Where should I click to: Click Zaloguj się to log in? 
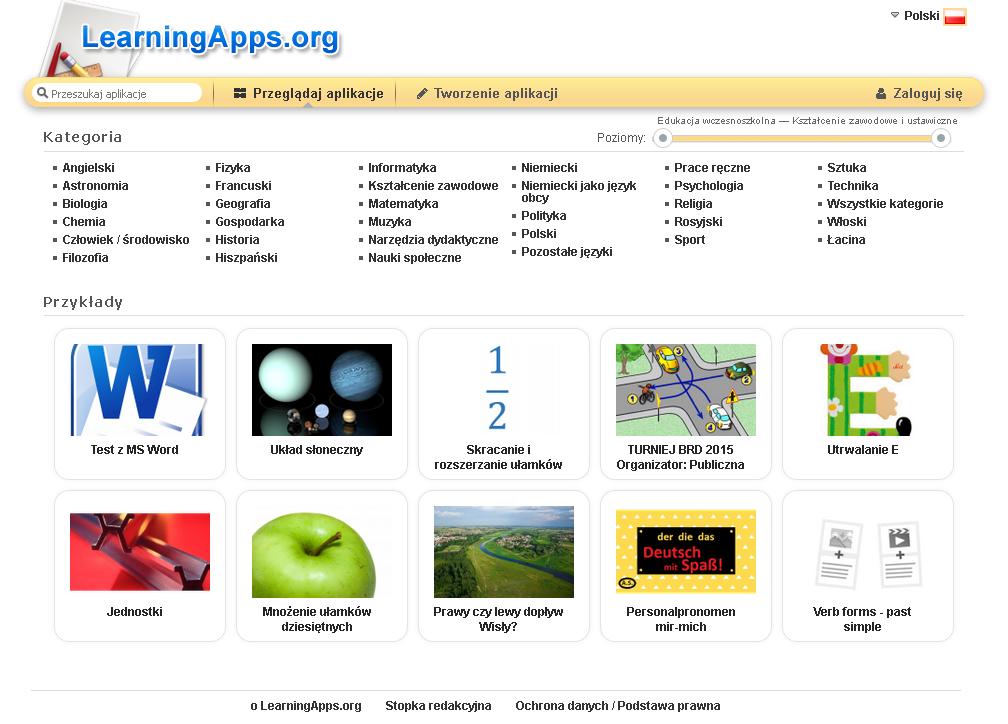pyautogui.click(x=919, y=93)
